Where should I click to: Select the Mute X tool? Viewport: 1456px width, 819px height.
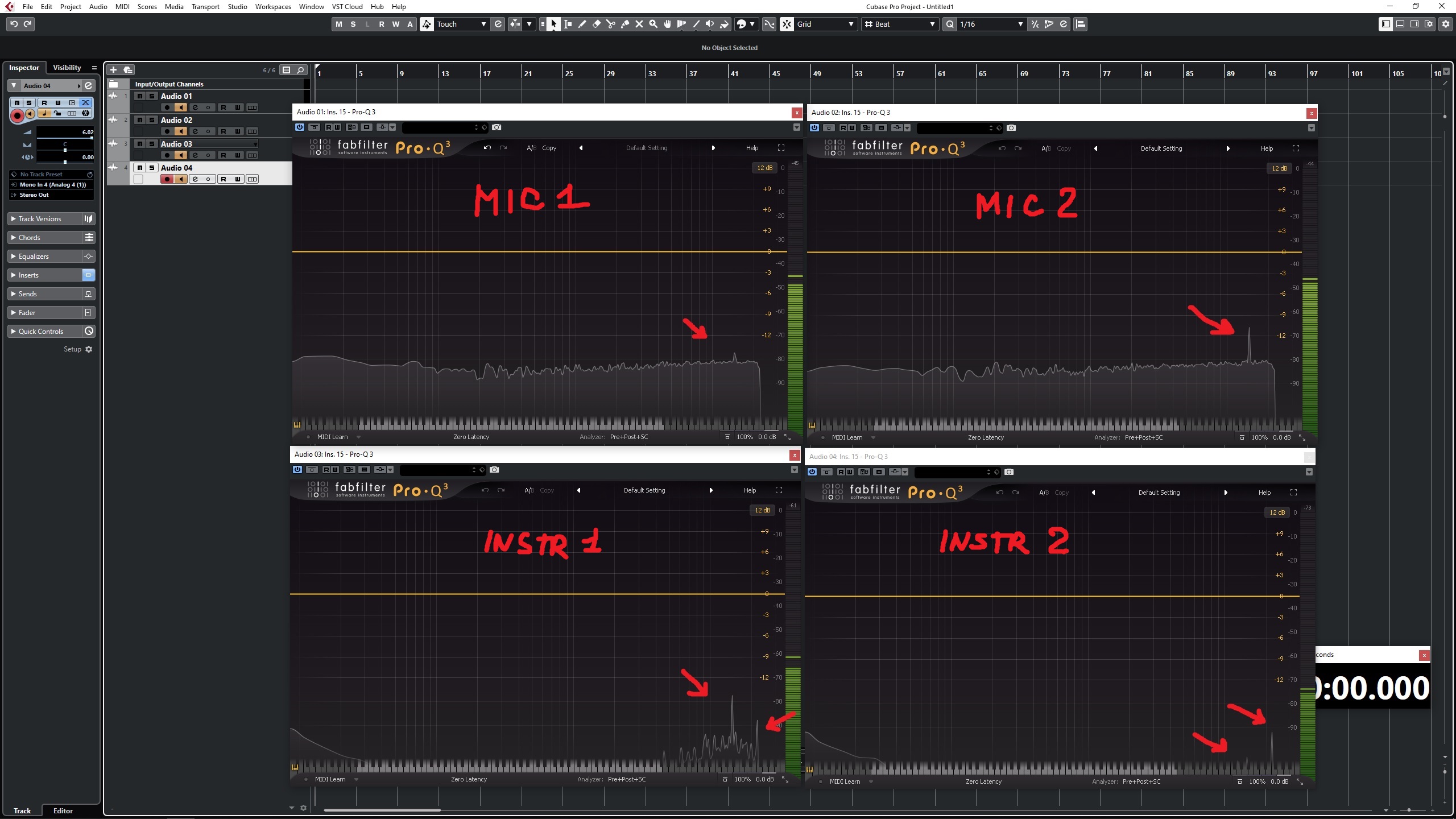coord(639,24)
